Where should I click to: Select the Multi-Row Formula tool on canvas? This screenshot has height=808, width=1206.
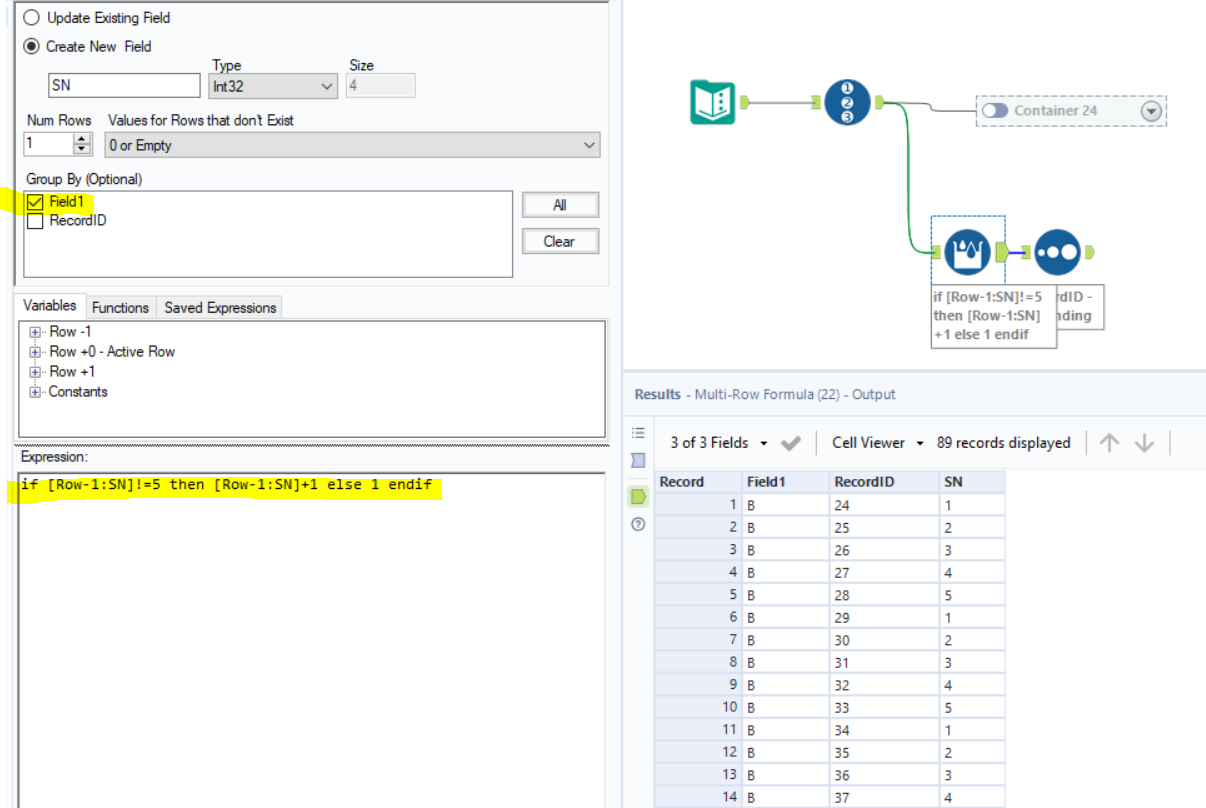967,251
